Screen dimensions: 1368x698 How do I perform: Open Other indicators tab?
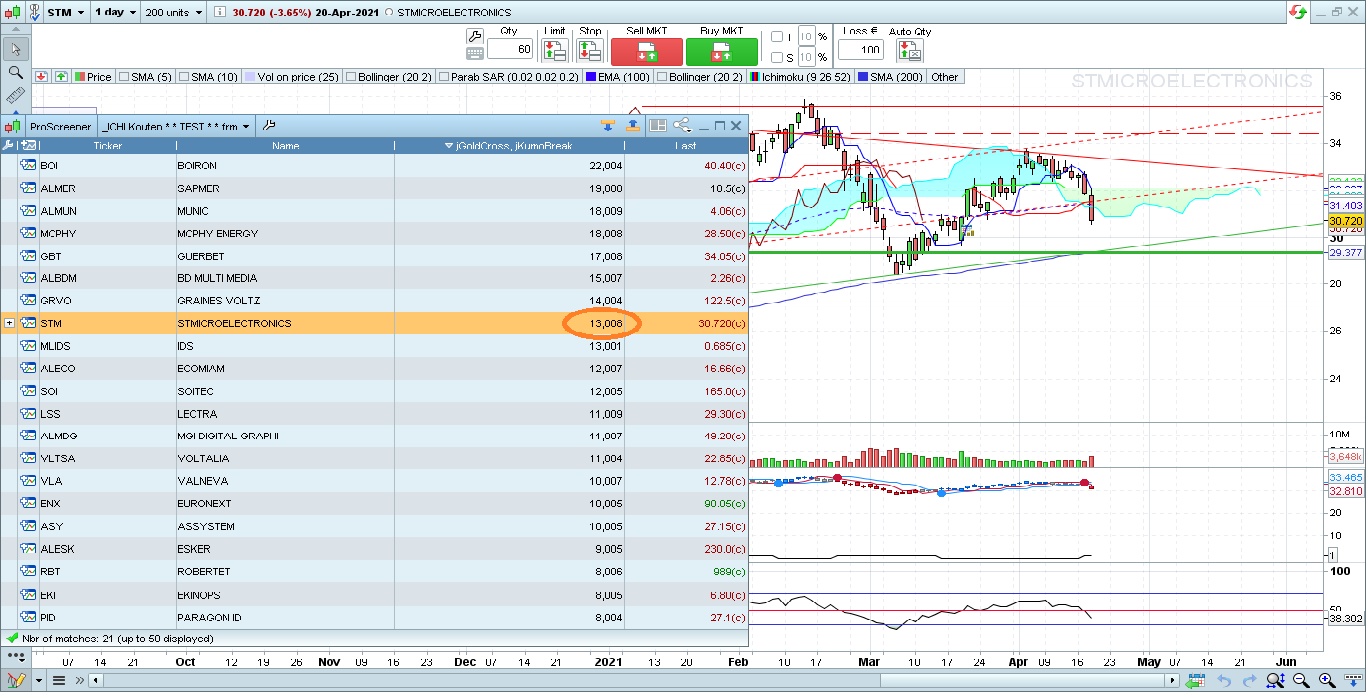coord(945,77)
